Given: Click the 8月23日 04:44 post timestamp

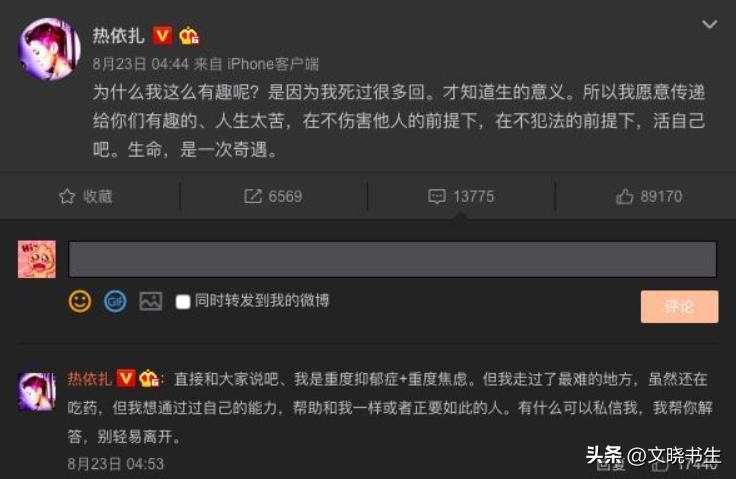Looking at the screenshot, I should (140, 64).
